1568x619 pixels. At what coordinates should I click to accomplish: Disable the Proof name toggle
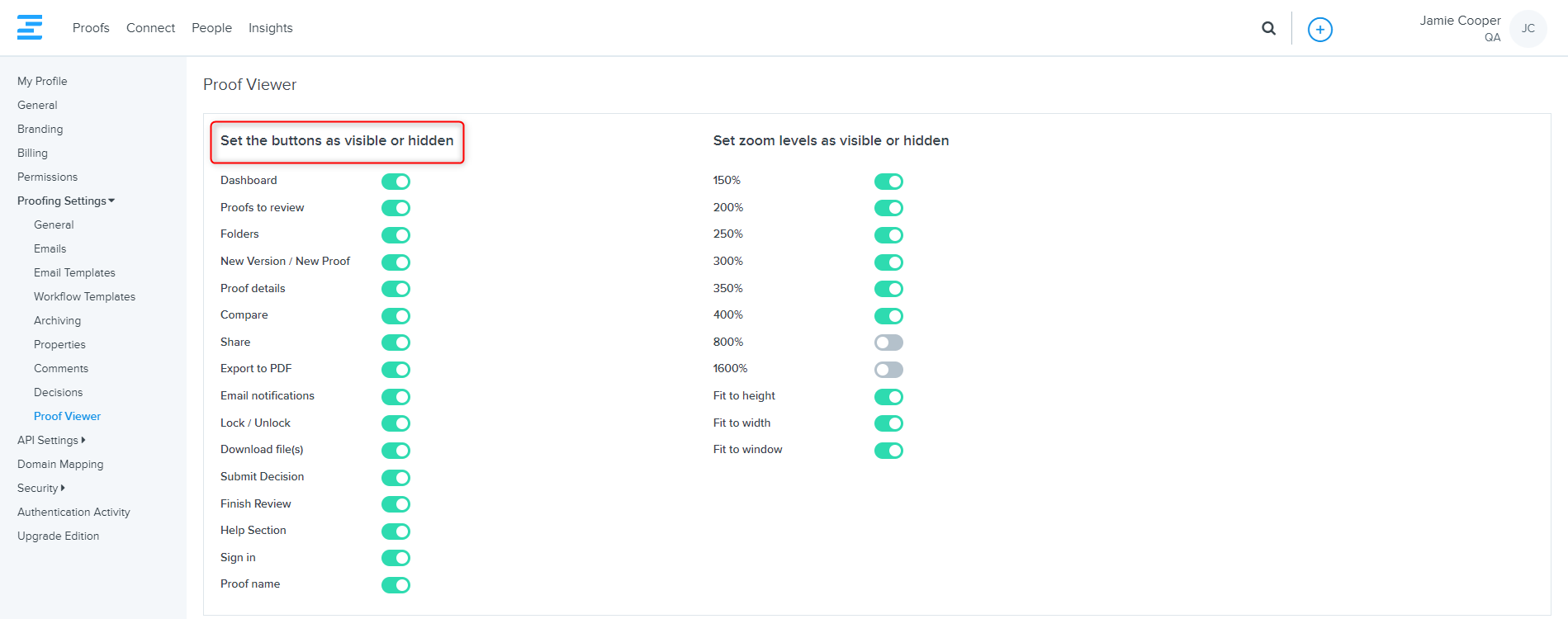pos(396,585)
